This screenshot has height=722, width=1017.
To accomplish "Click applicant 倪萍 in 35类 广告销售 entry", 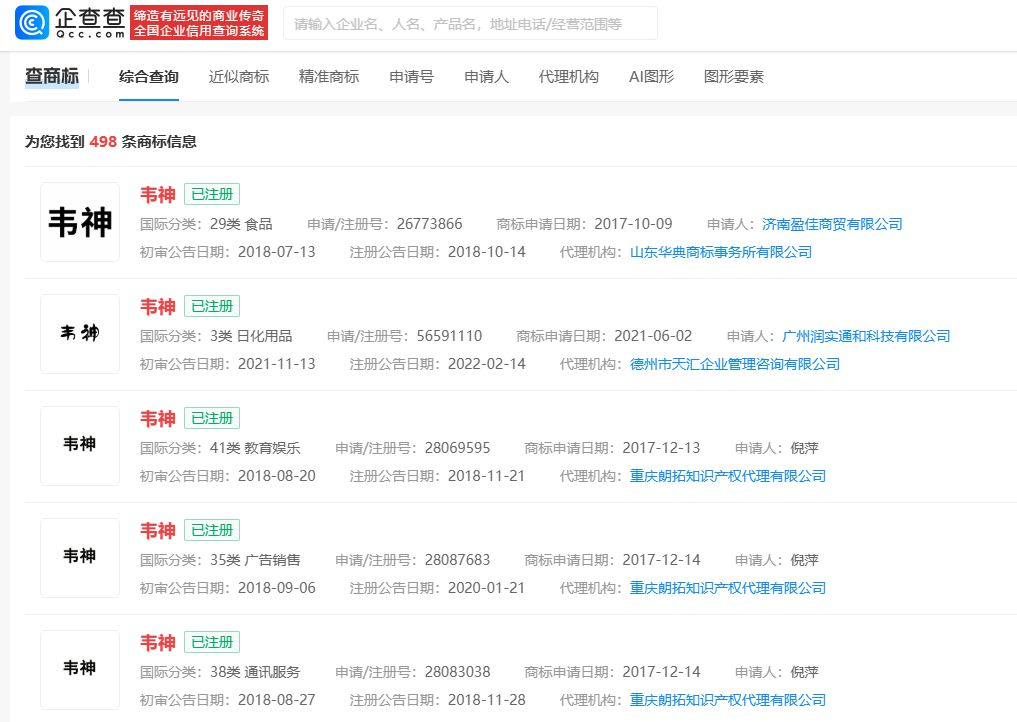I will 804,560.
